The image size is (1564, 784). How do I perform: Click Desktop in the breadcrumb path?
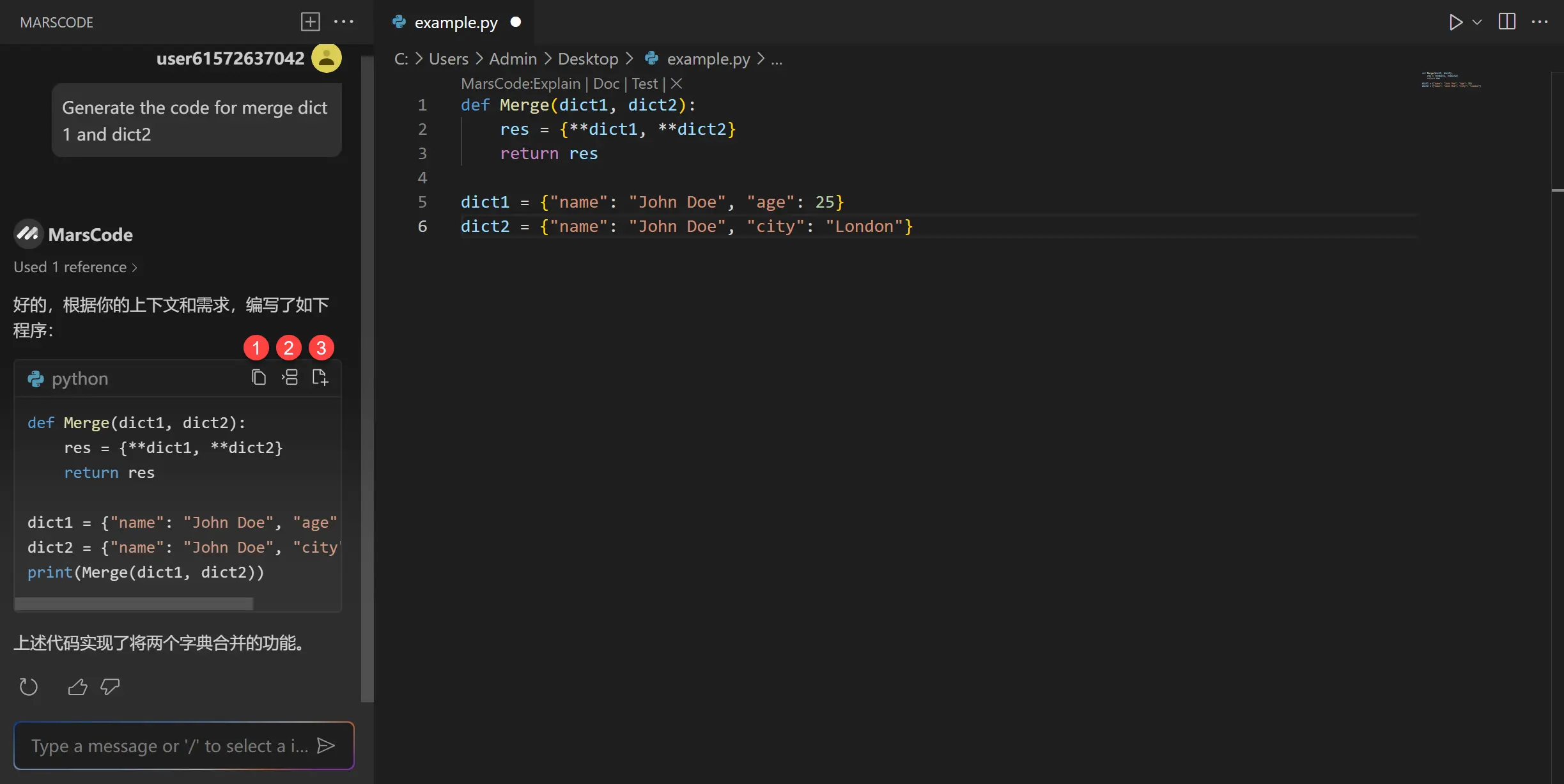pos(587,59)
